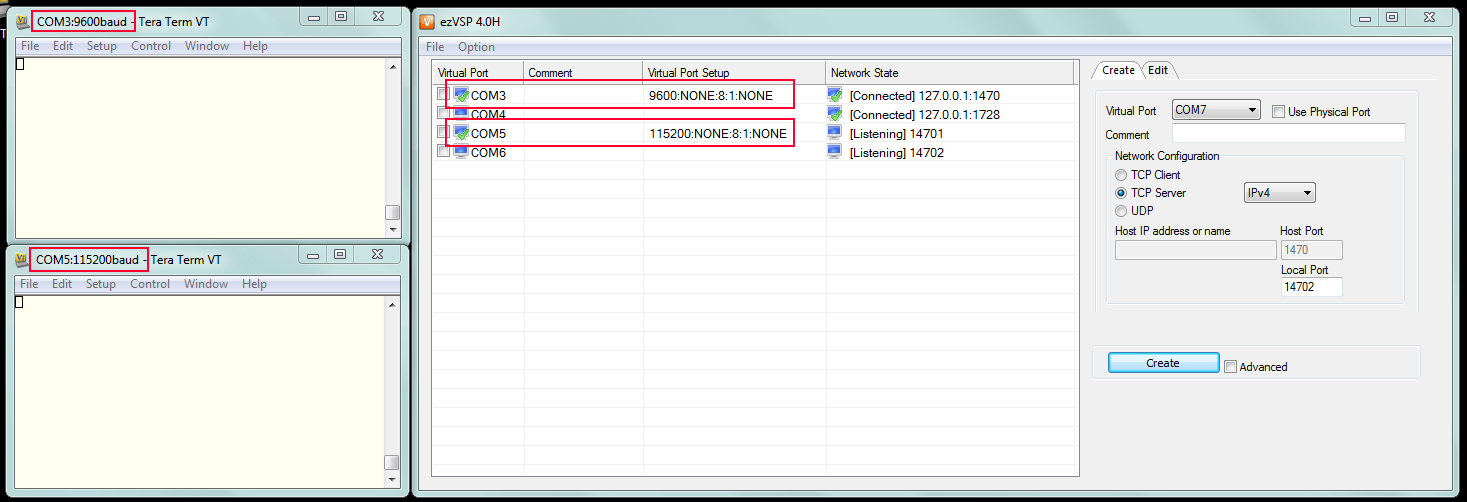Select [Connected] 127.0.0.1:1728 text
Image resolution: width=1467 pixels, height=502 pixels.
pos(924,115)
